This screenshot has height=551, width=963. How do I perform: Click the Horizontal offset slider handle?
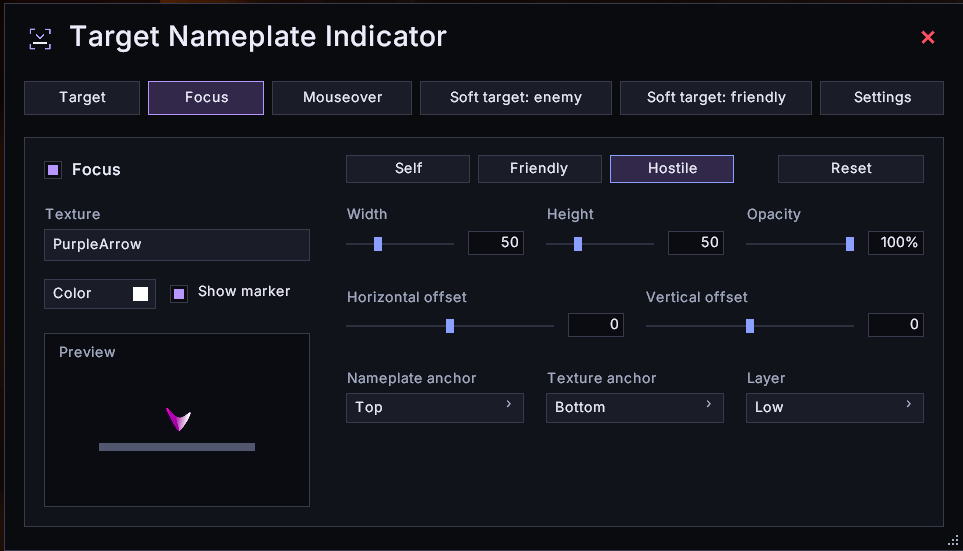coord(450,326)
